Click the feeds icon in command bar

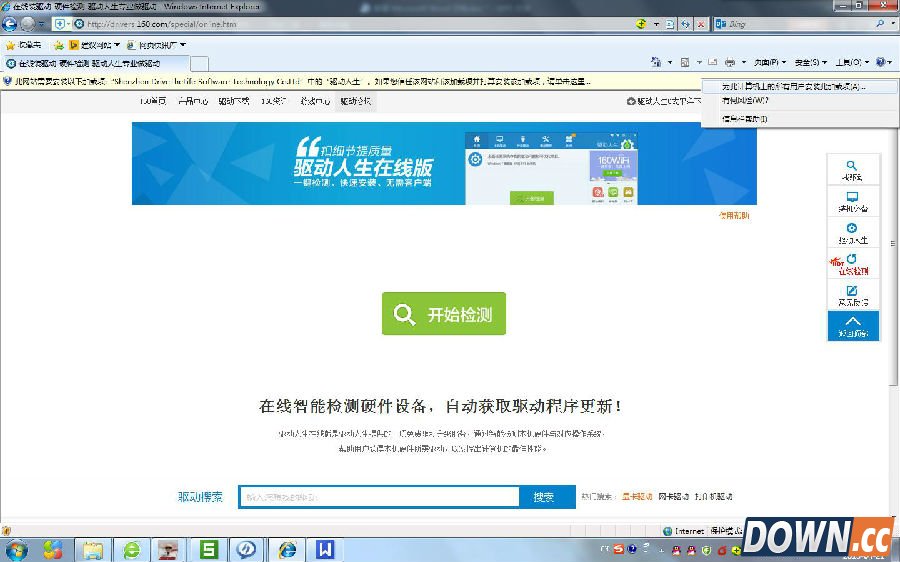[685, 62]
